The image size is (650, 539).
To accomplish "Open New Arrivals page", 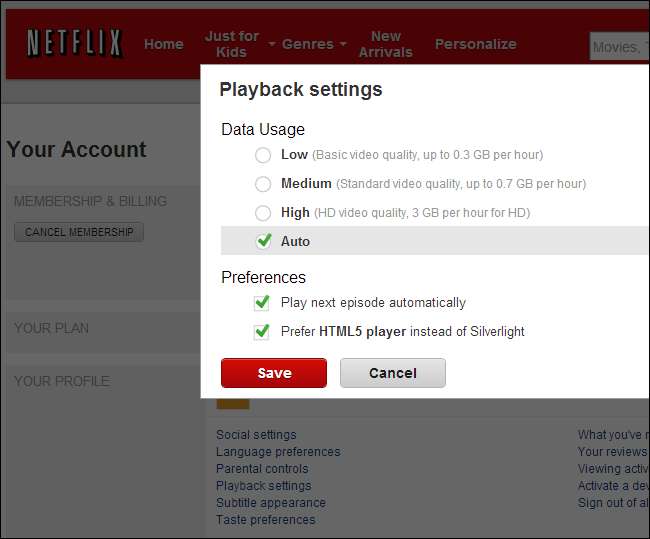I will pos(386,44).
